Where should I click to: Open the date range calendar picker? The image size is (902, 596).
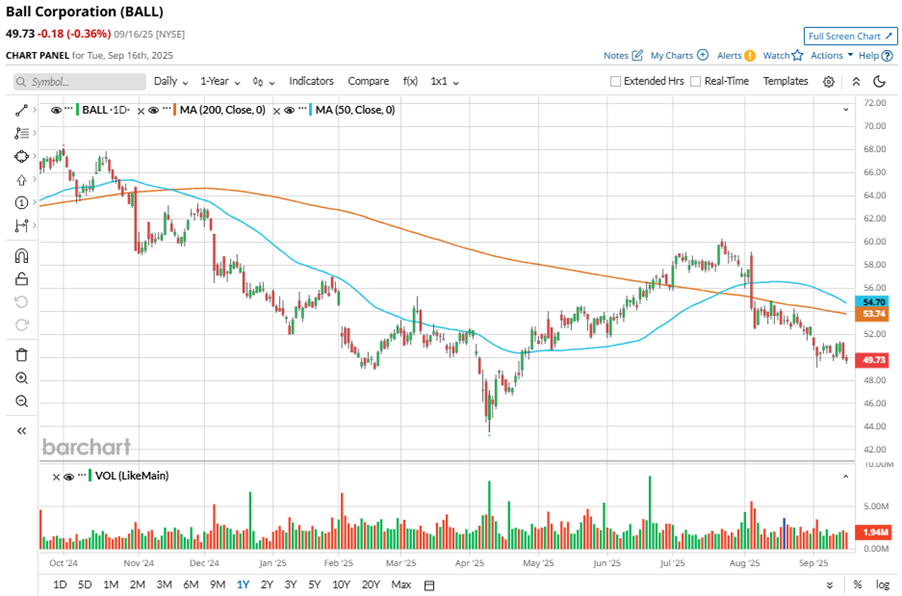[x=429, y=585]
